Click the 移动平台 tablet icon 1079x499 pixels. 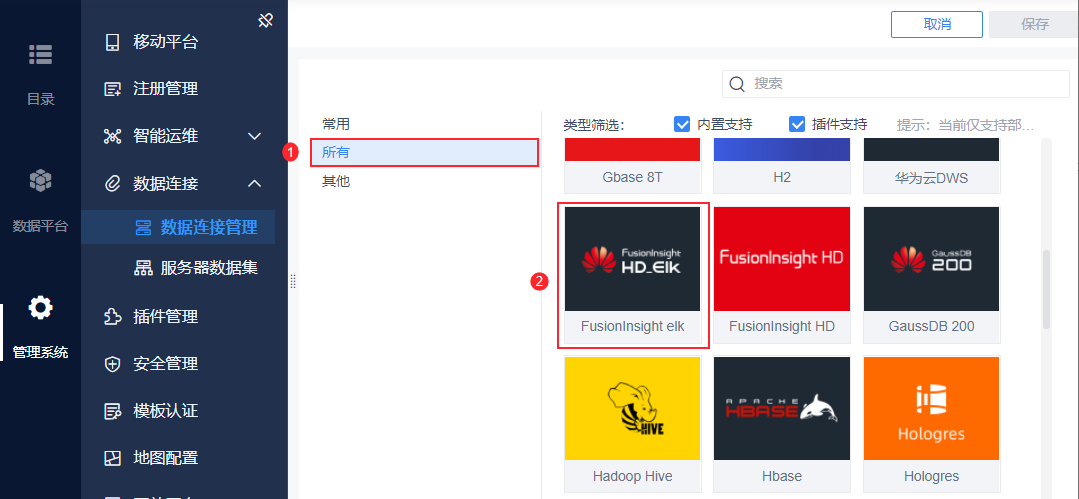pyautogui.click(x=112, y=43)
